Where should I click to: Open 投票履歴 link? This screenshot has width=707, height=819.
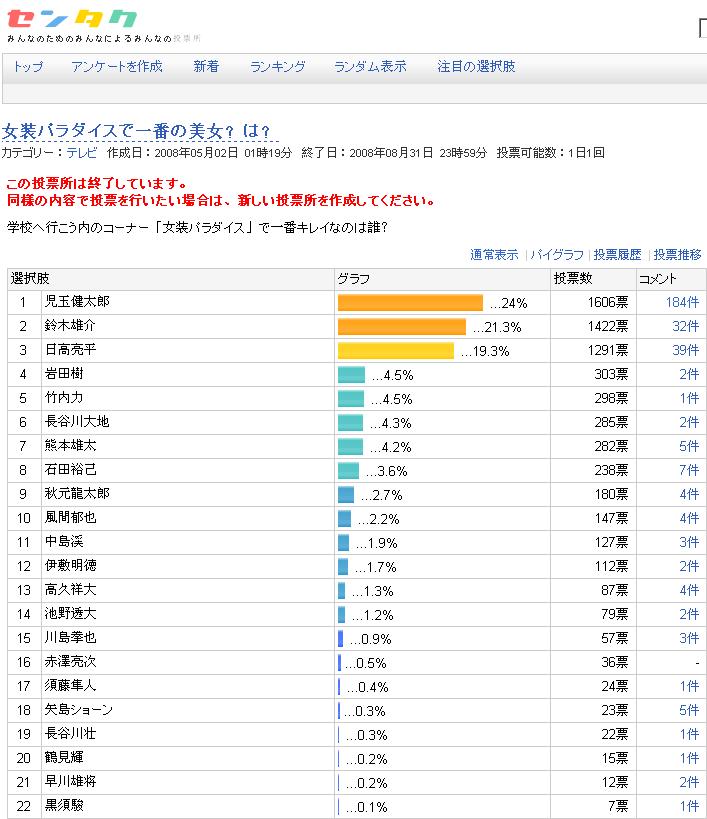point(617,255)
